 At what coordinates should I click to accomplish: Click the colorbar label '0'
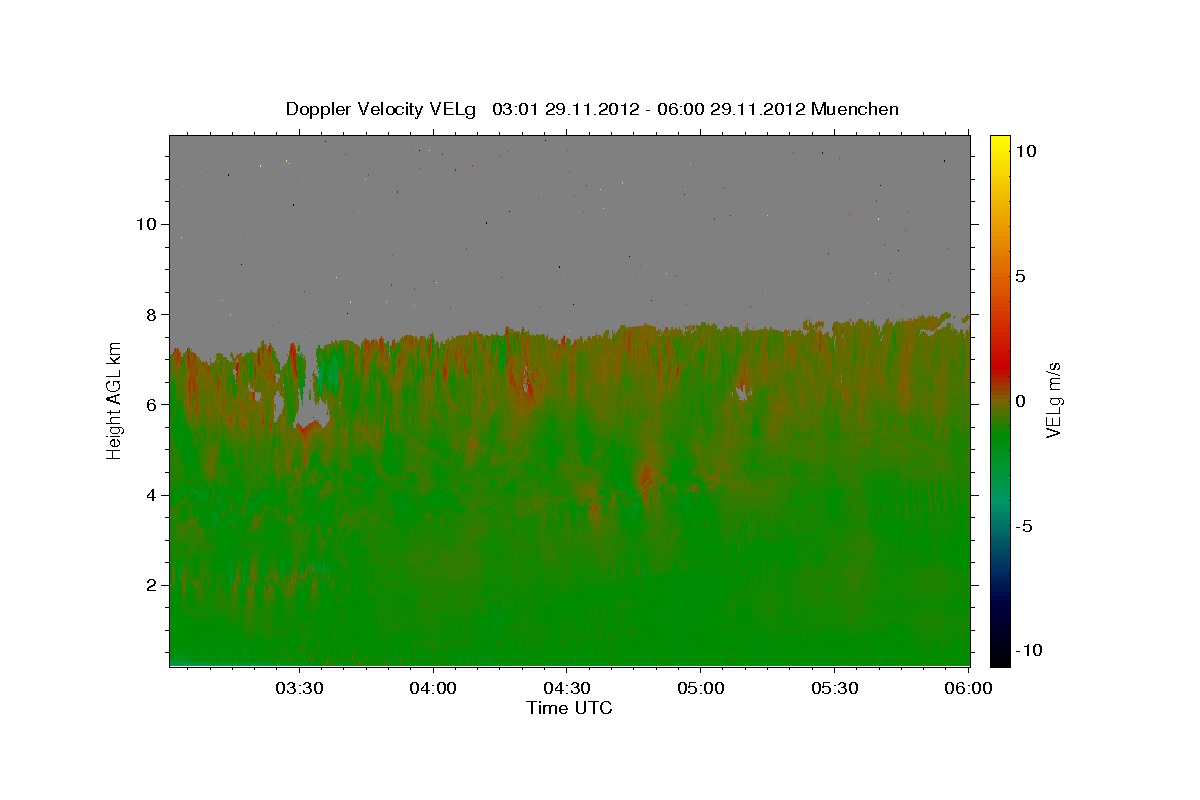(x=1020, y=401)
